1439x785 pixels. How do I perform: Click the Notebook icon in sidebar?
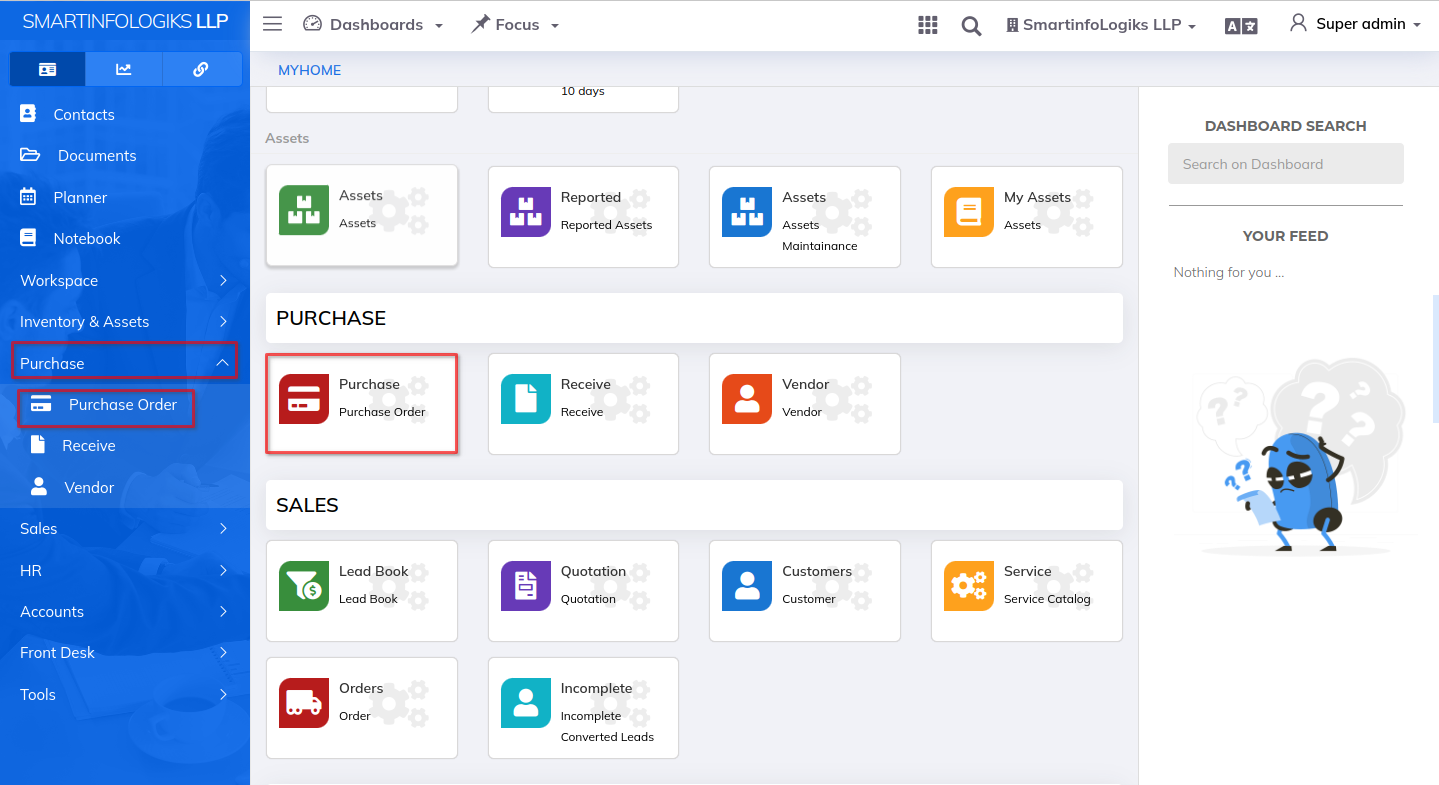point(28,238)
